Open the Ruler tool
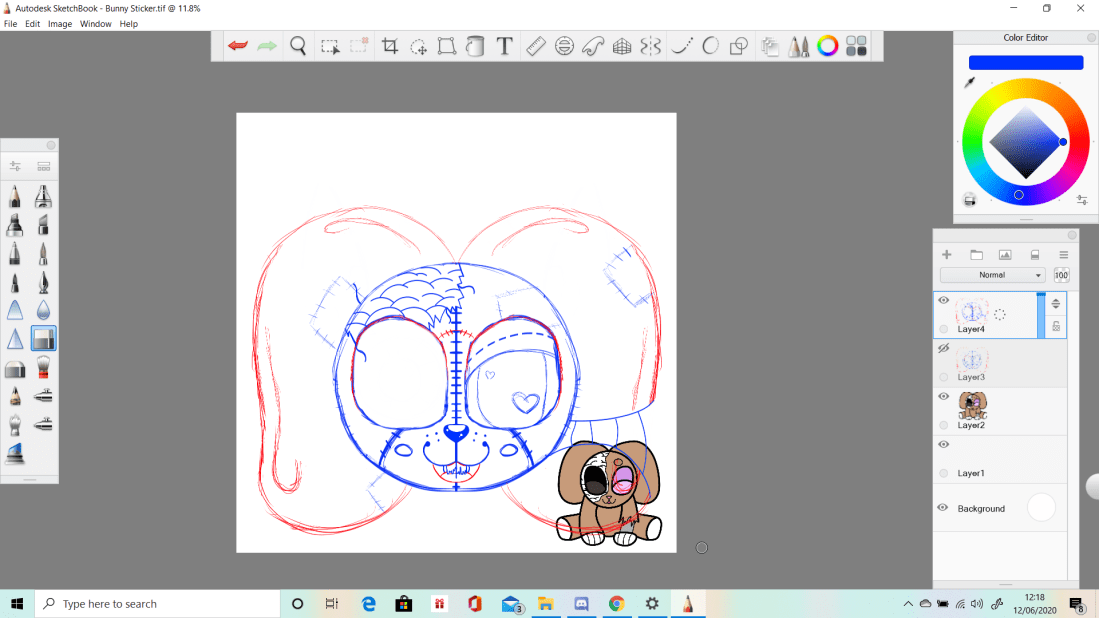1099x618 pixels. click(x=535, y=46)
